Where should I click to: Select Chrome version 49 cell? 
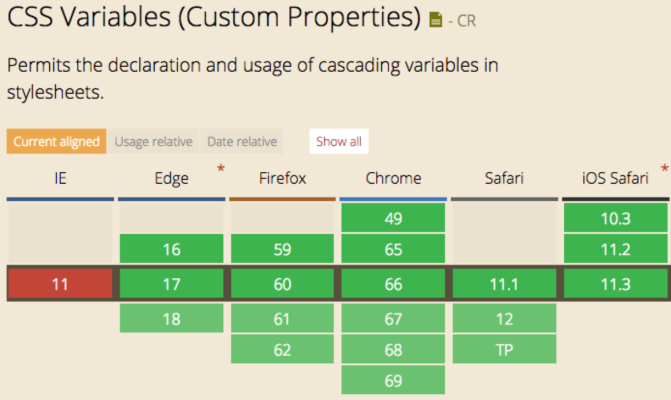(x=393, y=218)
